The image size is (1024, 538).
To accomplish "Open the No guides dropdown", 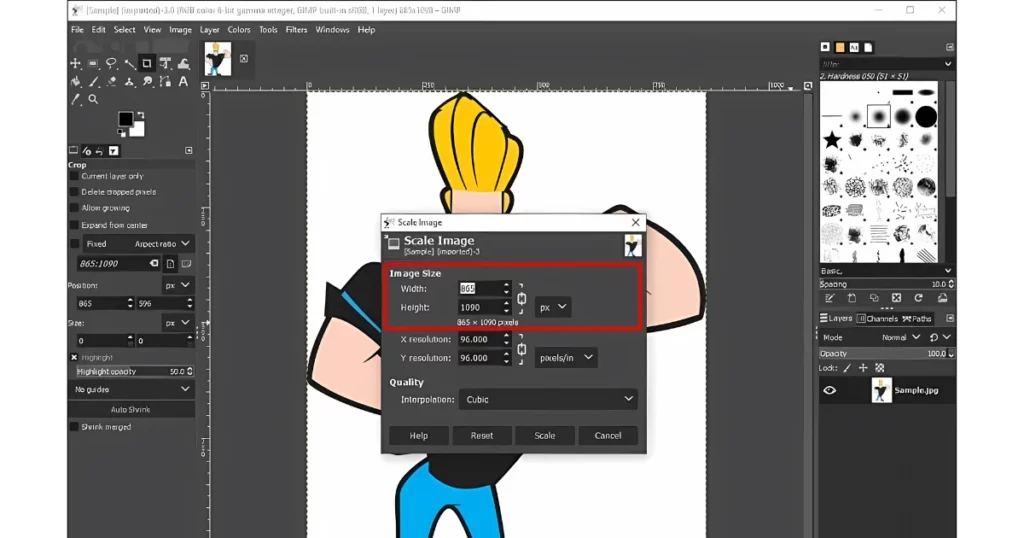I will click(131, 389).
